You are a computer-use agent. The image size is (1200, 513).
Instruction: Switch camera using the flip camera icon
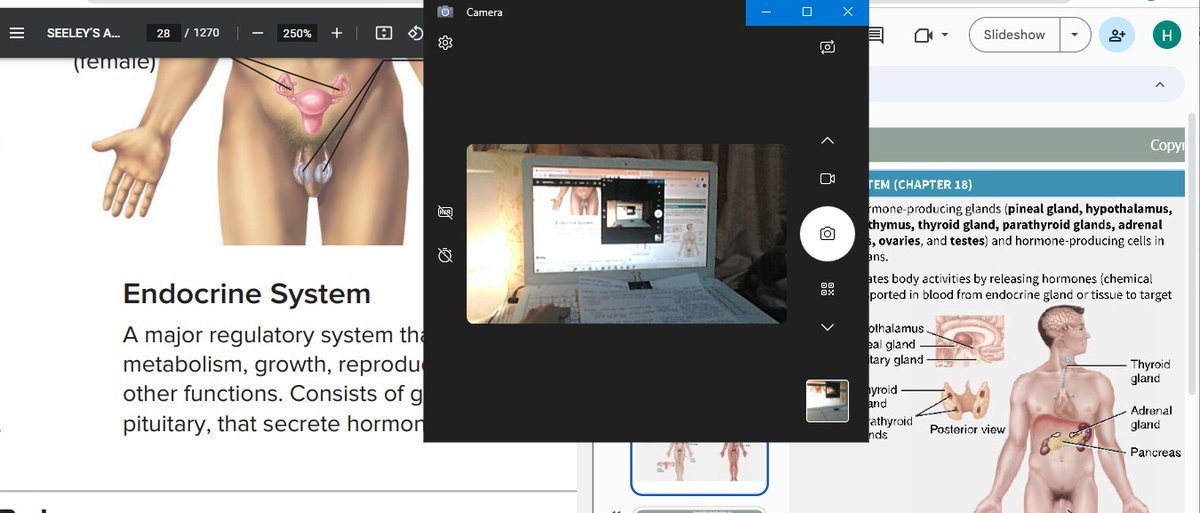[x=827, y=47]
